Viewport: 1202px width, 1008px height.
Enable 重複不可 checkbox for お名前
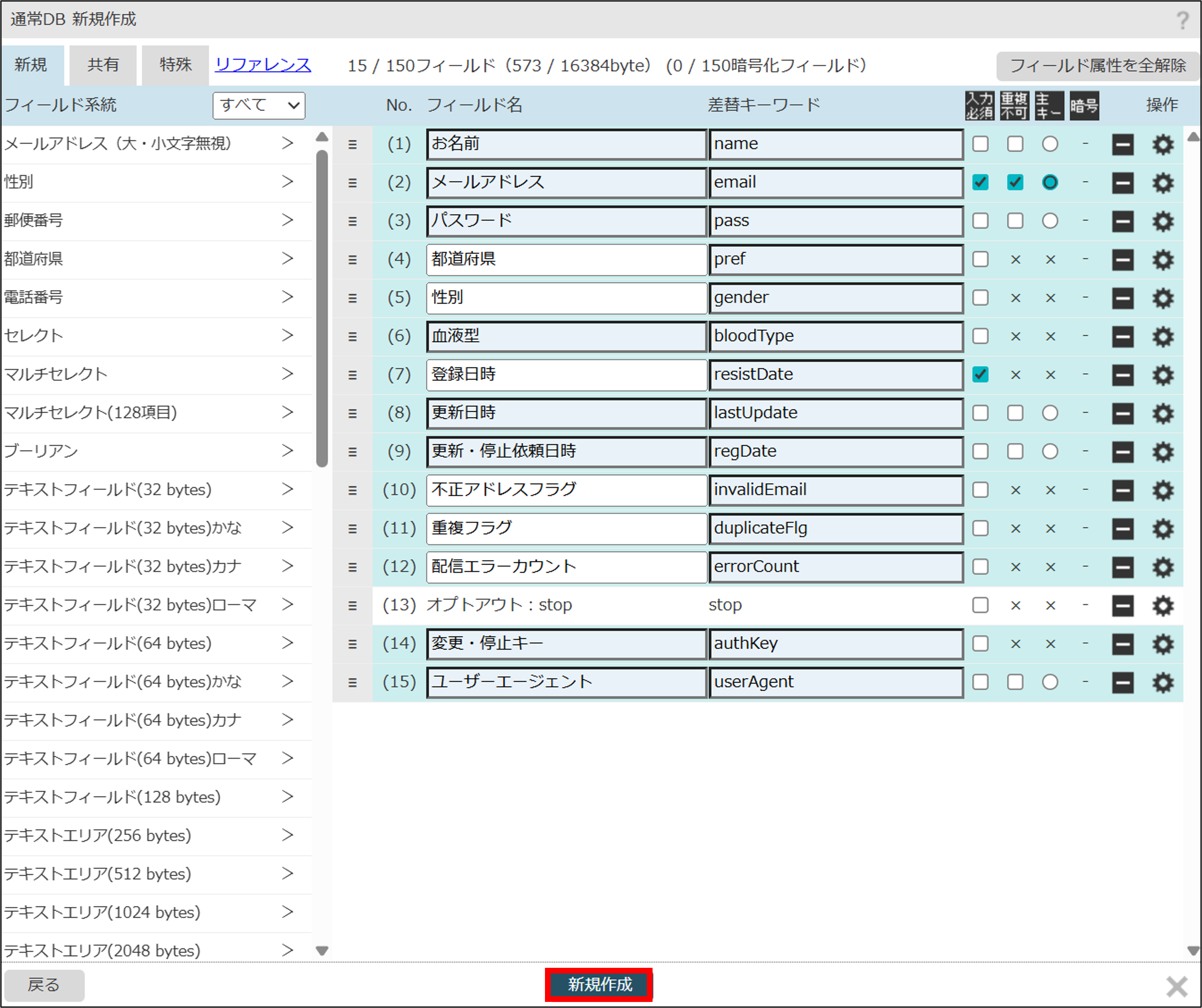click(x=1015, y=144)
